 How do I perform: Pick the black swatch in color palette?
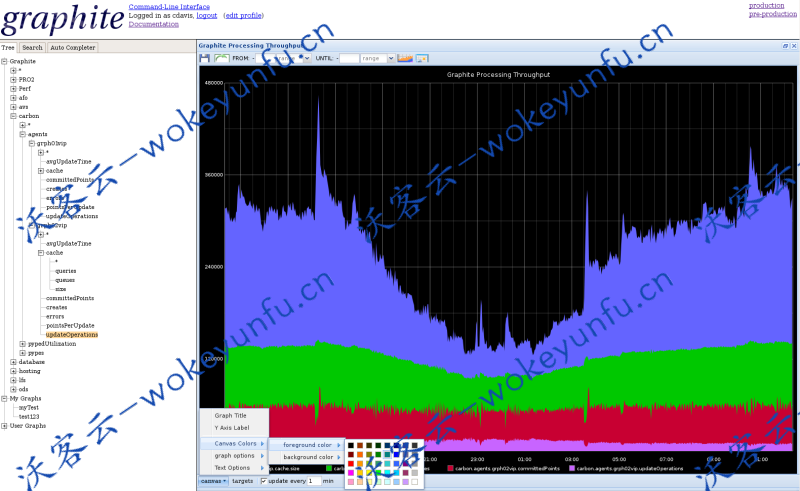(351, 446)
